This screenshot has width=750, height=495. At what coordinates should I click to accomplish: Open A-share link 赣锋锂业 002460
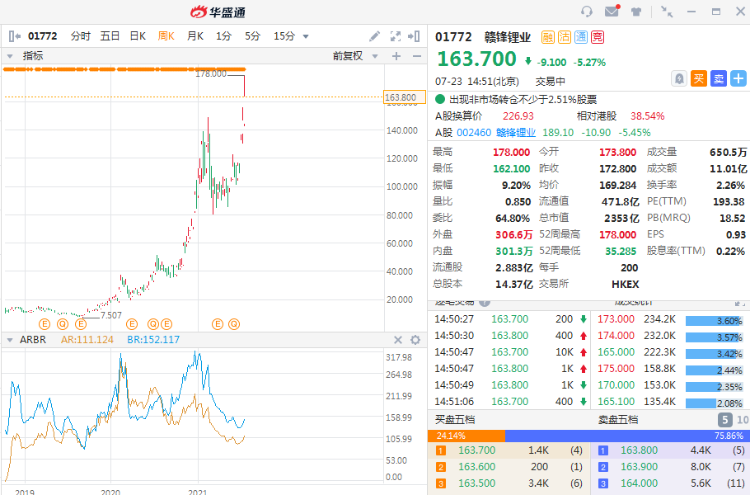[x=496, y=132]
